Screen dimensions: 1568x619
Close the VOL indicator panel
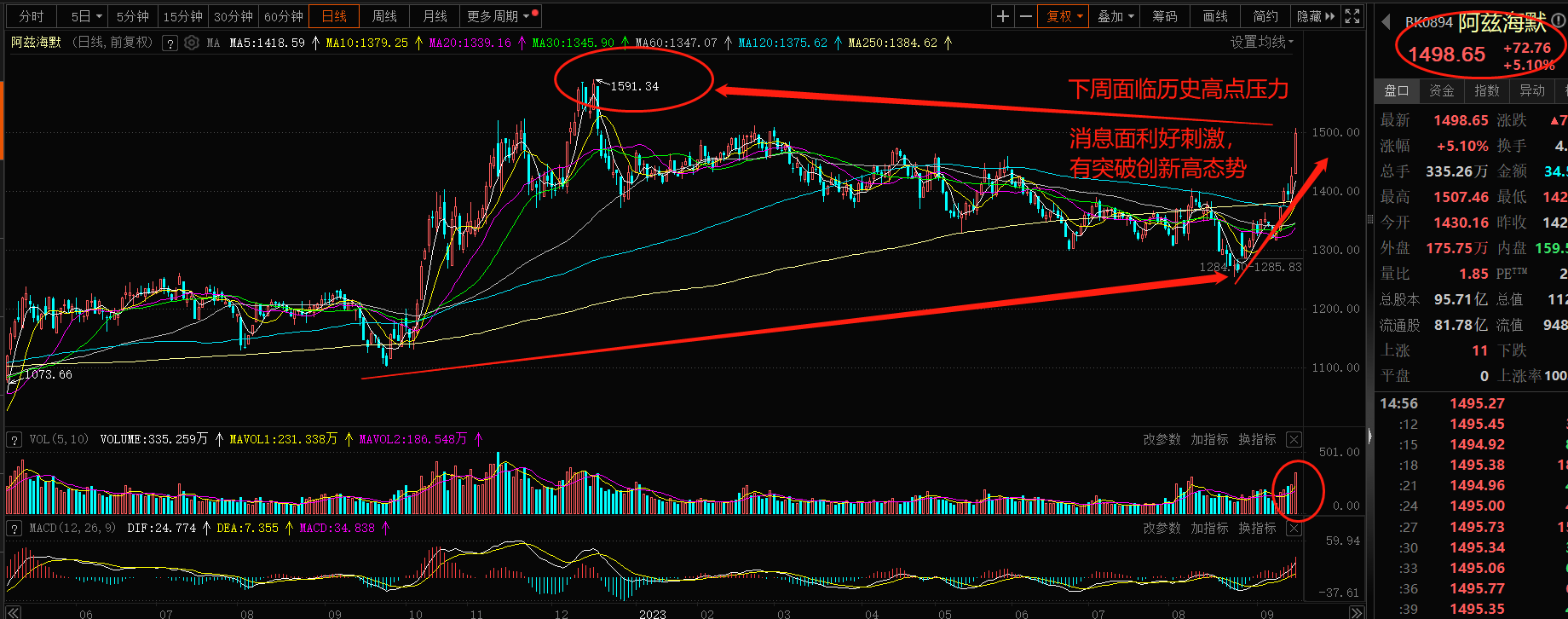[x=1294, y=440]
